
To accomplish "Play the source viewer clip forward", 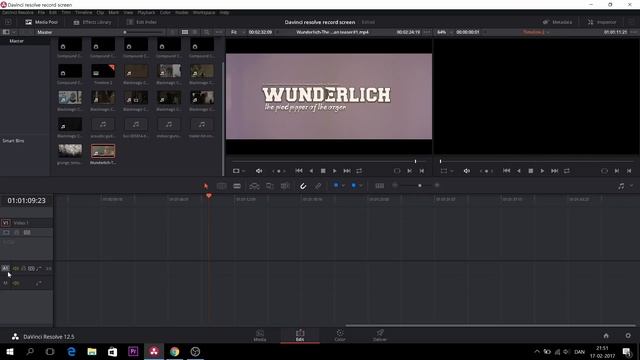I will (335, 171).
